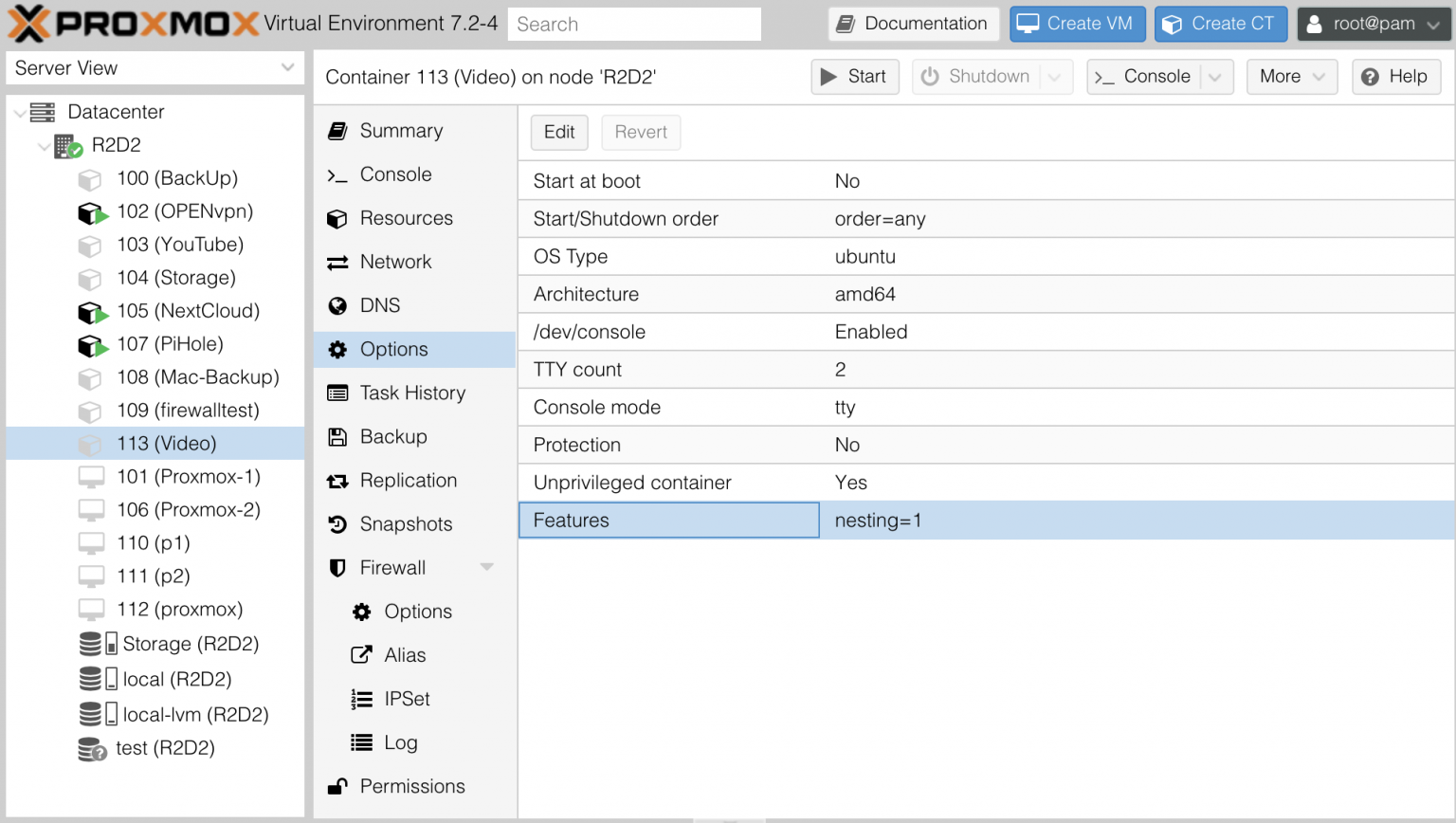
Task: Open the firewall Alias icon
Action: click(361, 654)
